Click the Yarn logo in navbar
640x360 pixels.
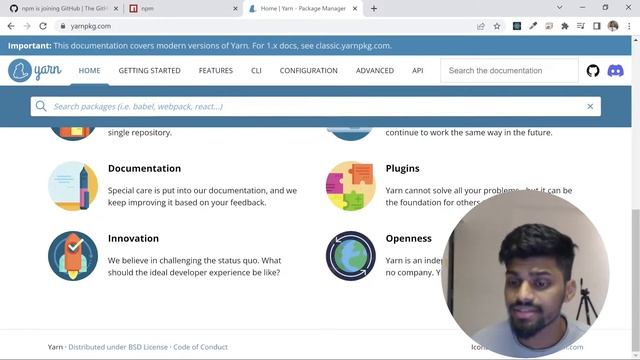(35, 70)
